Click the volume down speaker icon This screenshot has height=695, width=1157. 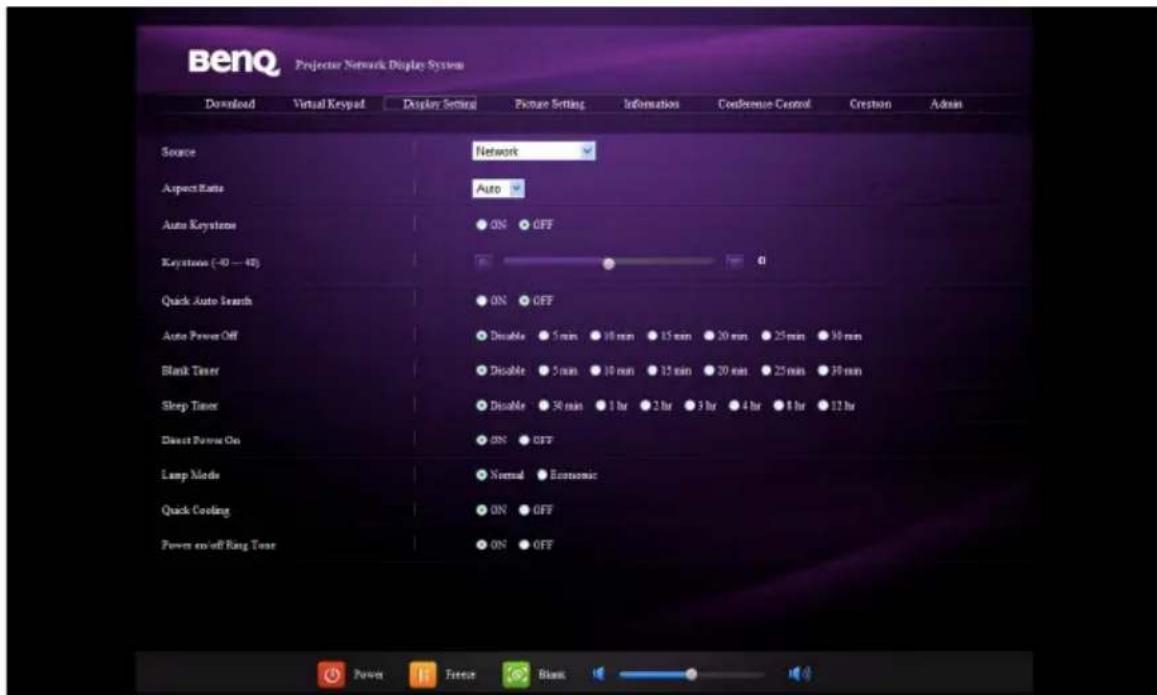[599, 674]
